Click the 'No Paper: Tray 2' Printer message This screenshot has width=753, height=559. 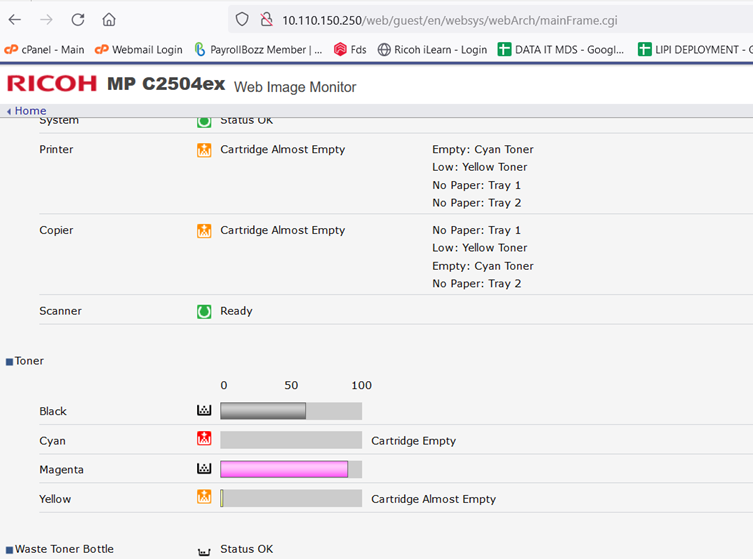coord(476,203)
